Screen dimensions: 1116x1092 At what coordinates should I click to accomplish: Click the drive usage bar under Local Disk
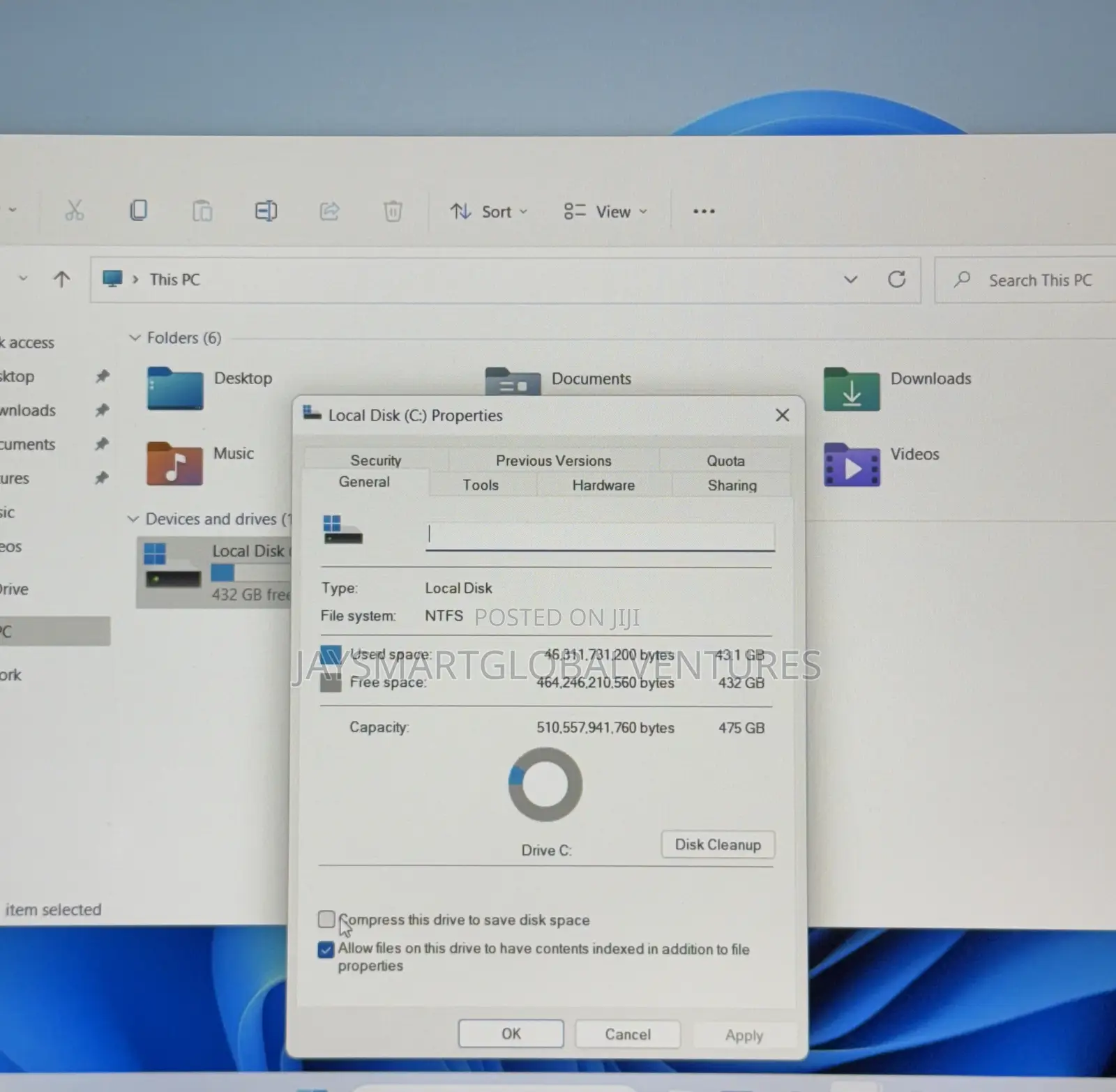click(251, 573)
